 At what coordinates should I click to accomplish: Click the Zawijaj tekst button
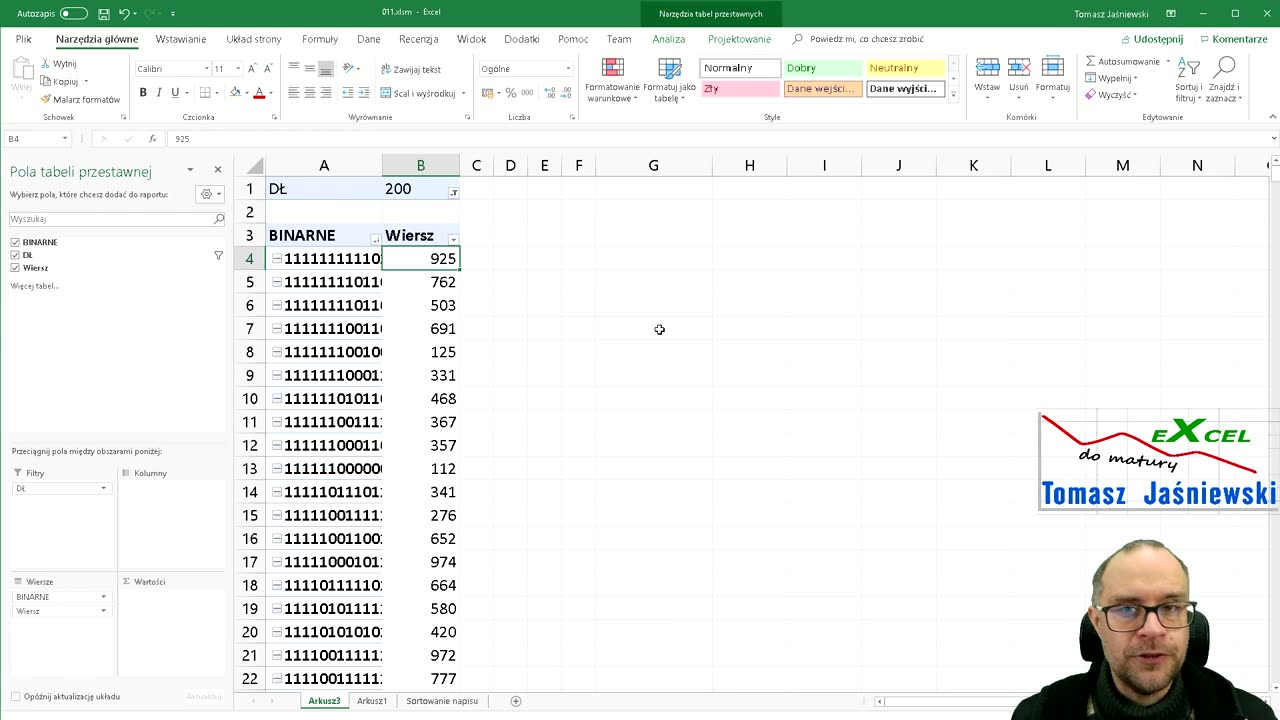point(410,70)
